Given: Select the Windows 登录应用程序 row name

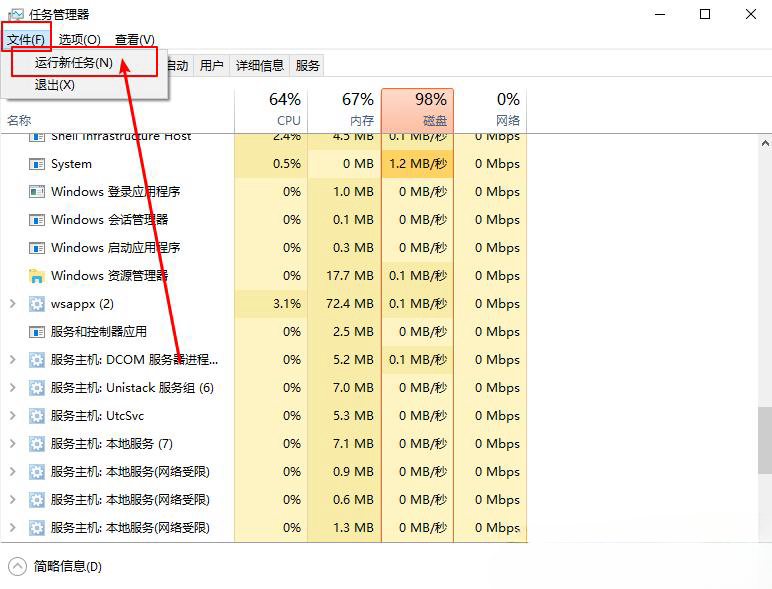Looking at the screenshot, I should click(x=116, y=192).
